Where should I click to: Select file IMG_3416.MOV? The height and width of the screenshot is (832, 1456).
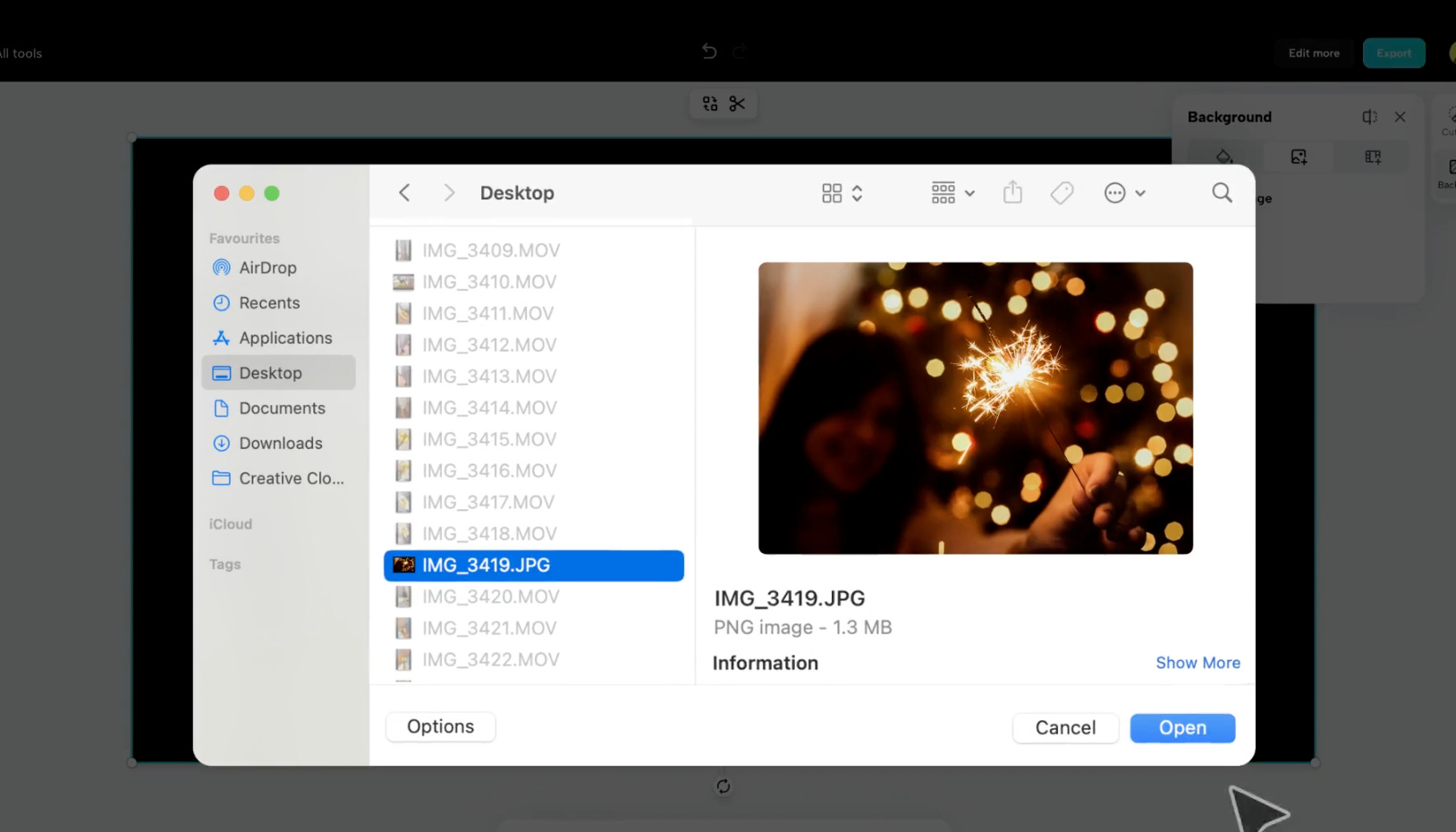pos(534,471)
